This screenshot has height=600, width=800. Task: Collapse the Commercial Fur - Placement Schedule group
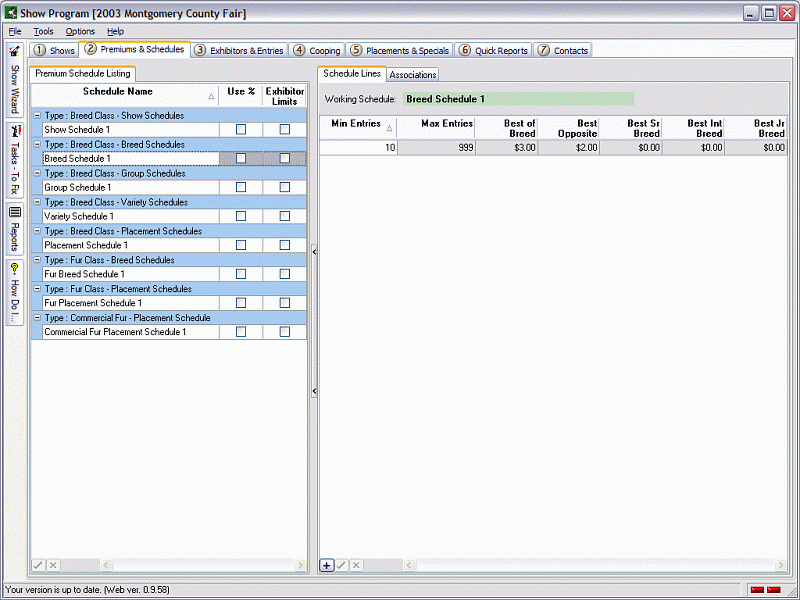(x=39, y=317)
